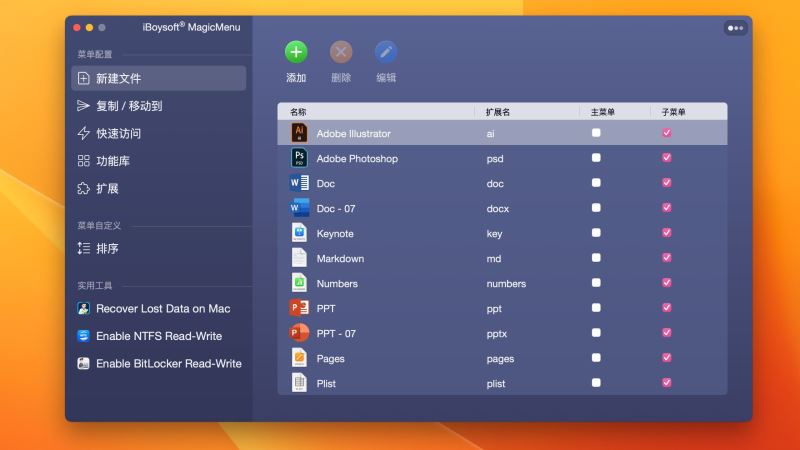Image resolution: width=800 pixels, height=450 pixels.
Task: Click the Word icon in the Doc row
Action: [x=299, y=183]
